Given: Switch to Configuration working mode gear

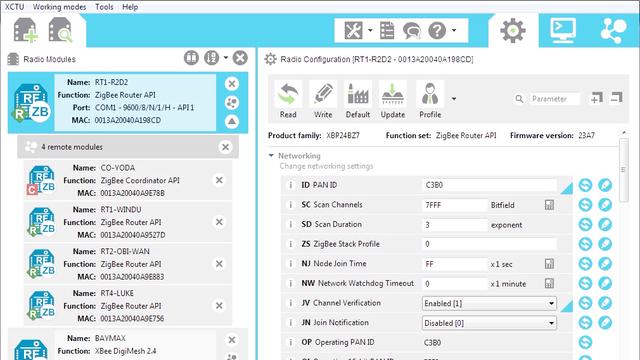Looking at the screenshot, I should point(513,31).
